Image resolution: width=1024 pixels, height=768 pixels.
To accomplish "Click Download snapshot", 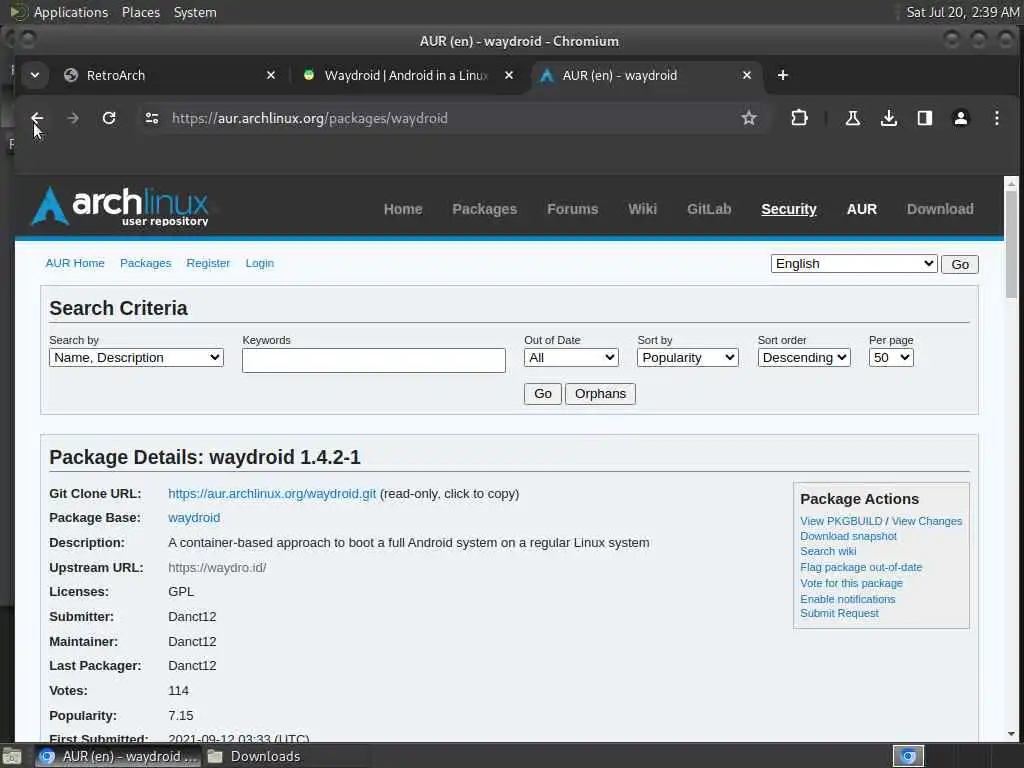I will pyautogui.click(x=848, y=536).
